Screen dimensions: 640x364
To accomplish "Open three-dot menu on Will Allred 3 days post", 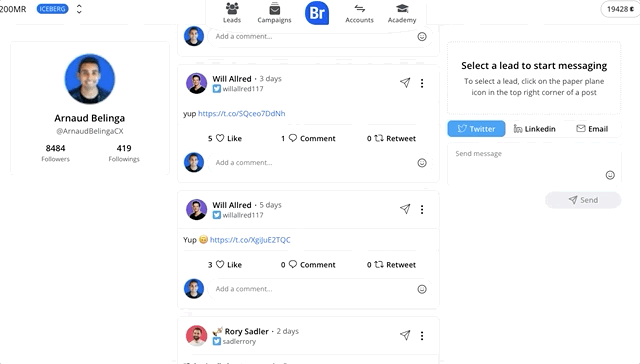I will pyautogui.click(x=422, y=83).
